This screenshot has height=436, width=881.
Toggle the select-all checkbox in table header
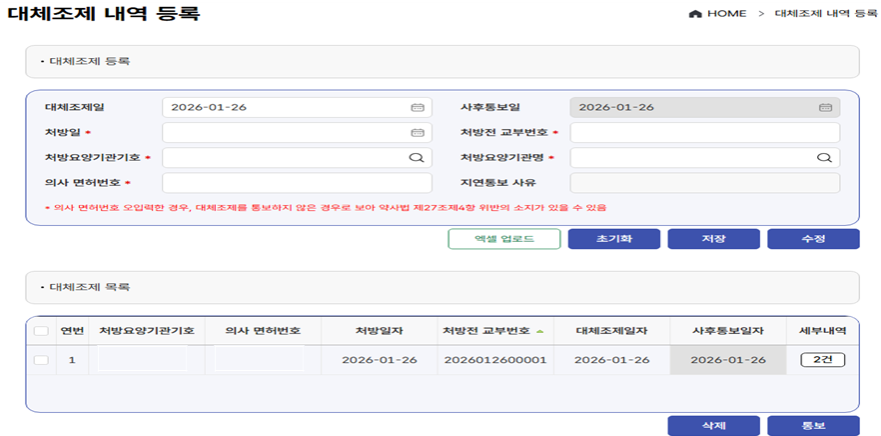pyautogui.click(x=41, y=331)
